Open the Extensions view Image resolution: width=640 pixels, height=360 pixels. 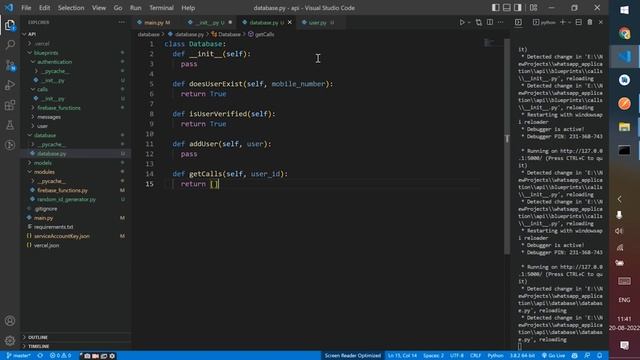pos(10,105)
